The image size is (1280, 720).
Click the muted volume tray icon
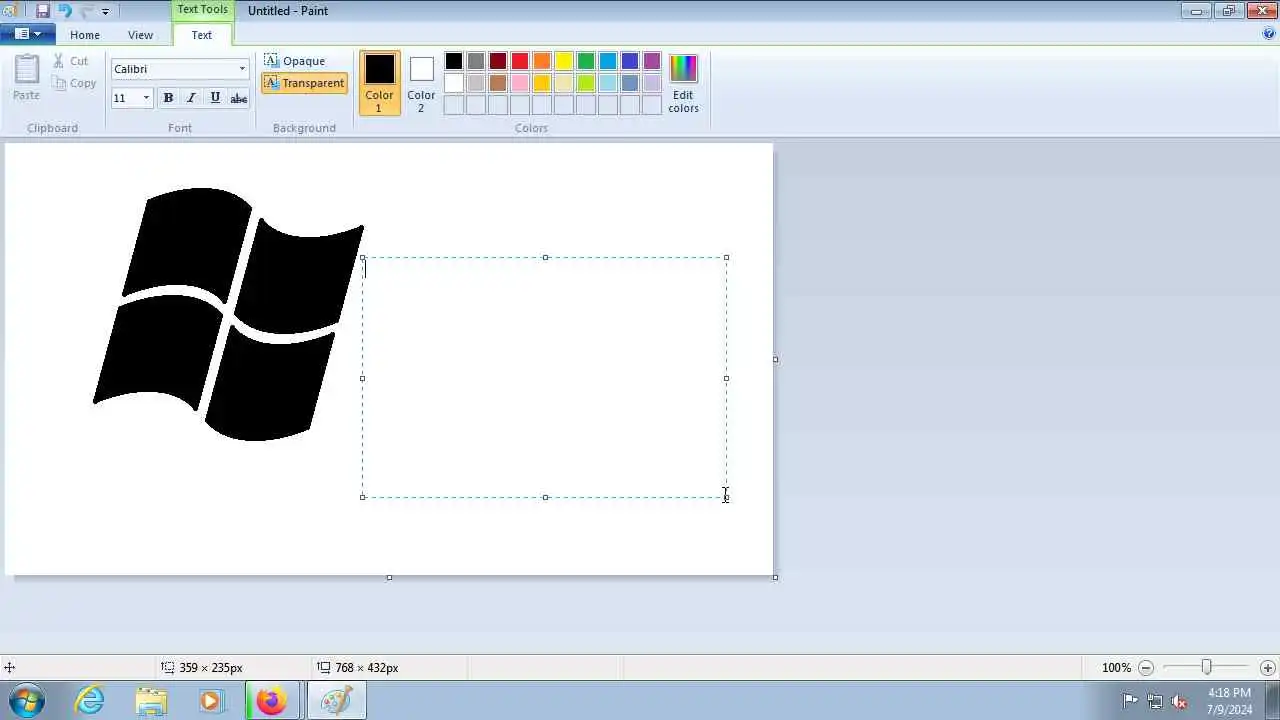[1179, 701]
